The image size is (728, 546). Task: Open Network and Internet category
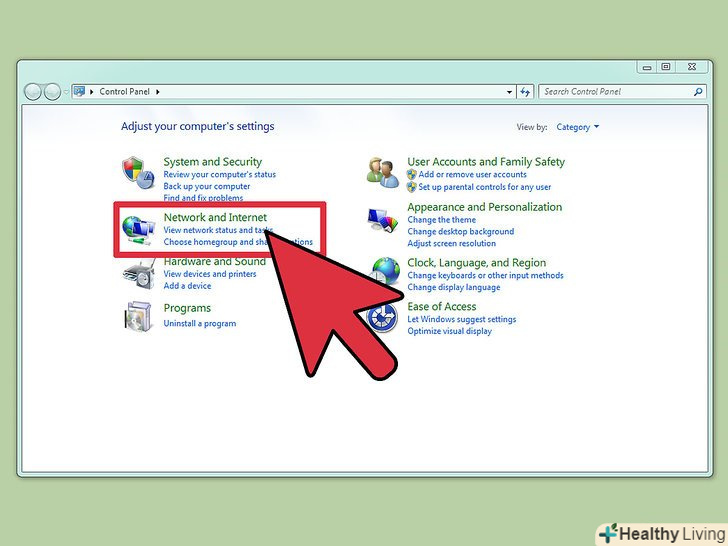[215, 217]
